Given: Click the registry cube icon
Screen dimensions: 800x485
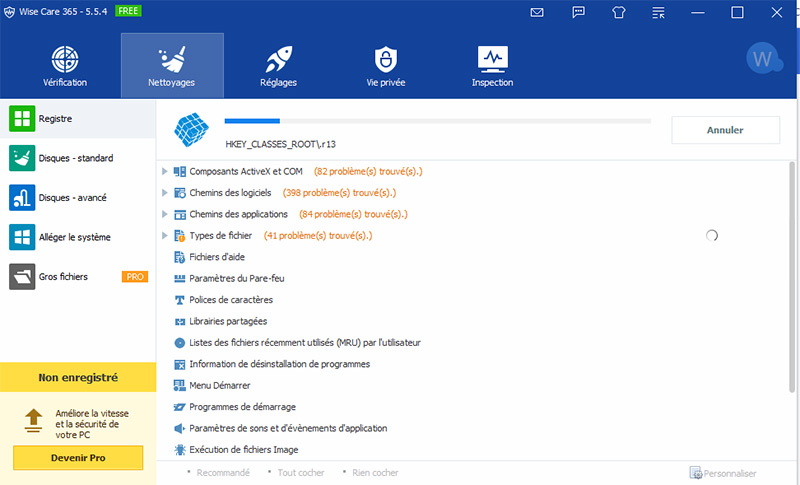Looking at the screenshot, I should point(191,130).
